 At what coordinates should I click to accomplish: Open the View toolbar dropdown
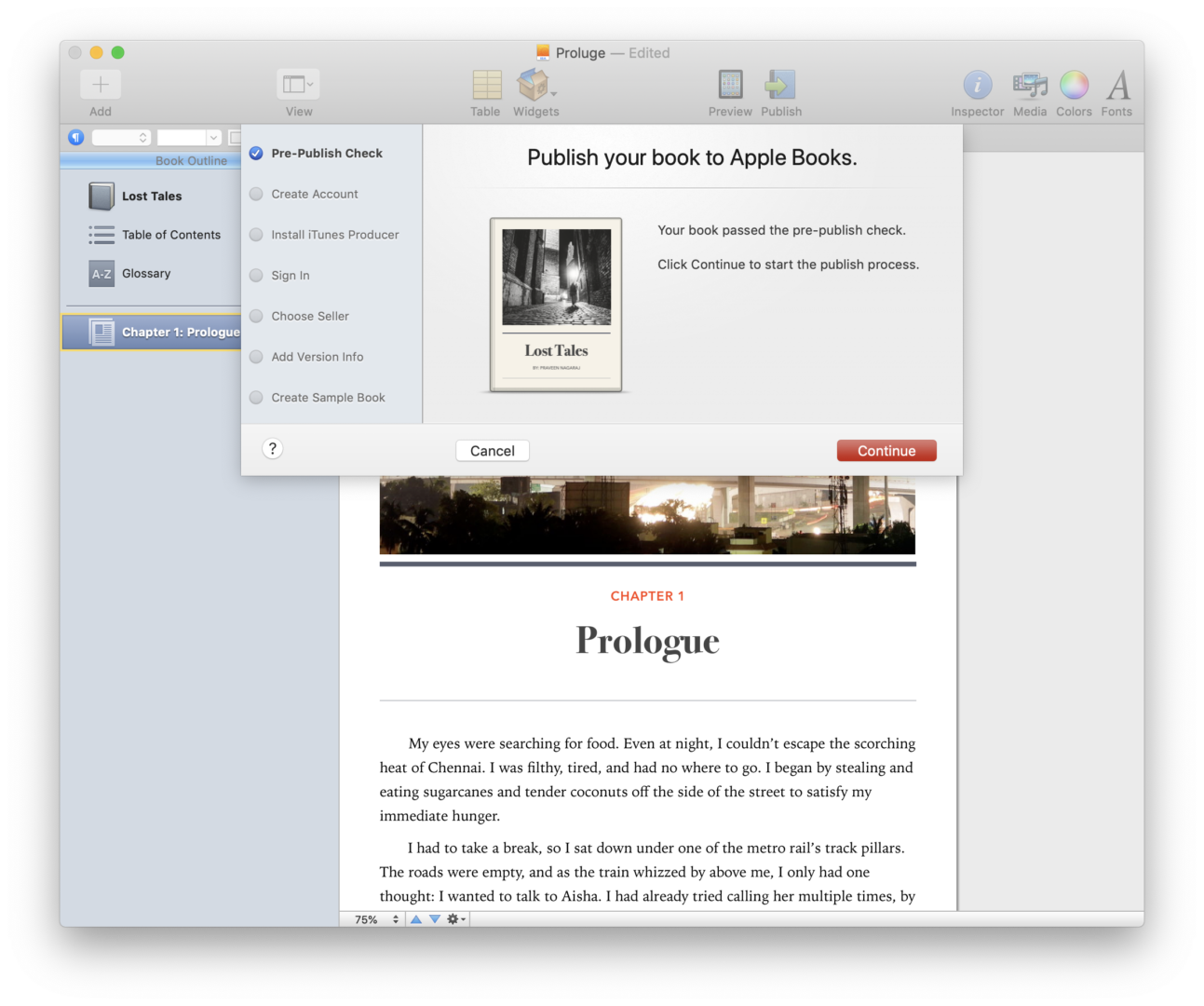point(298,85)
